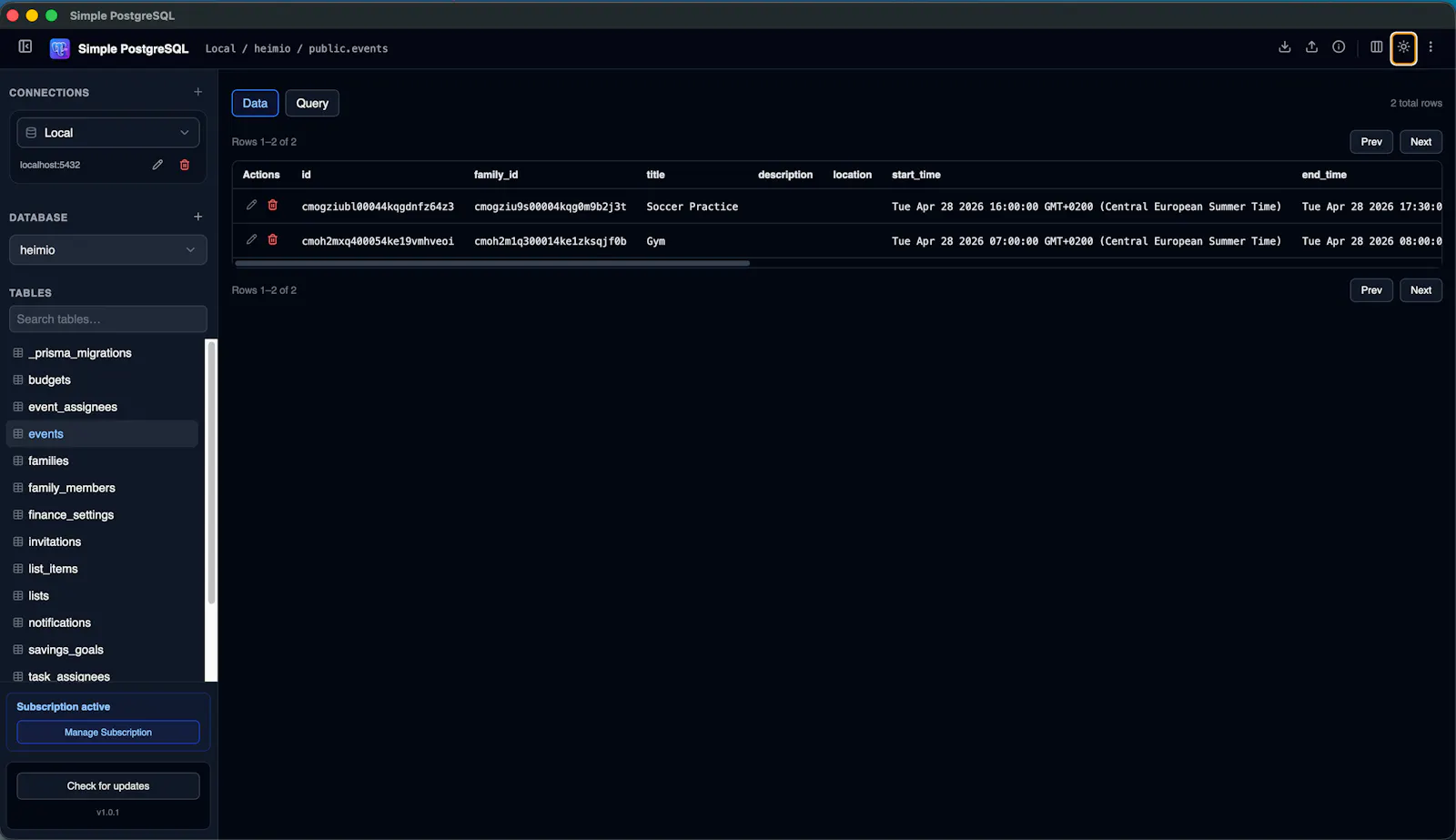The image size is (1456, 840).
Task: Click Manage Subscription button
Action: [108, 733]
